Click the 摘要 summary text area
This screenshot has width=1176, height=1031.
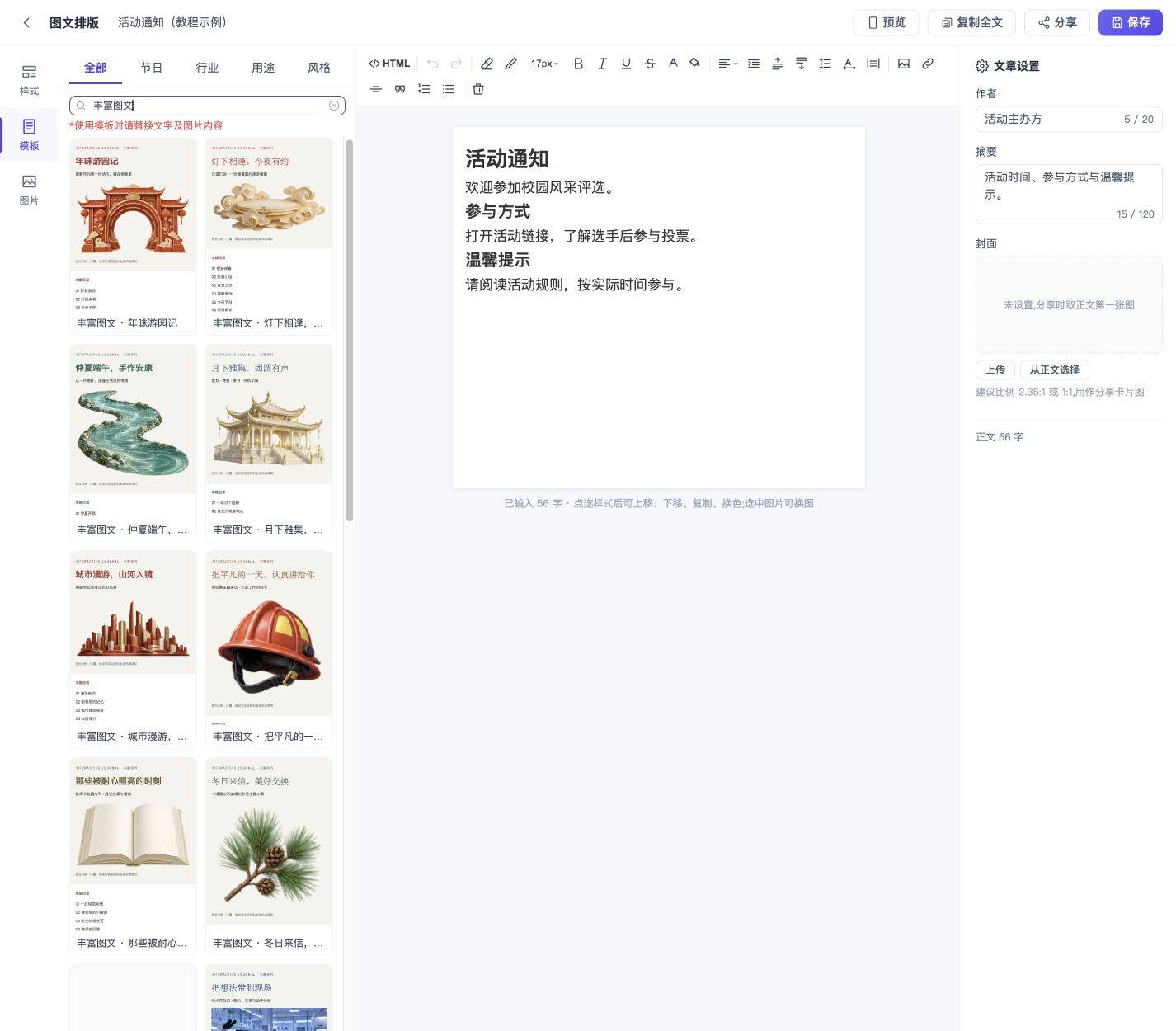tap(1069, 194)
